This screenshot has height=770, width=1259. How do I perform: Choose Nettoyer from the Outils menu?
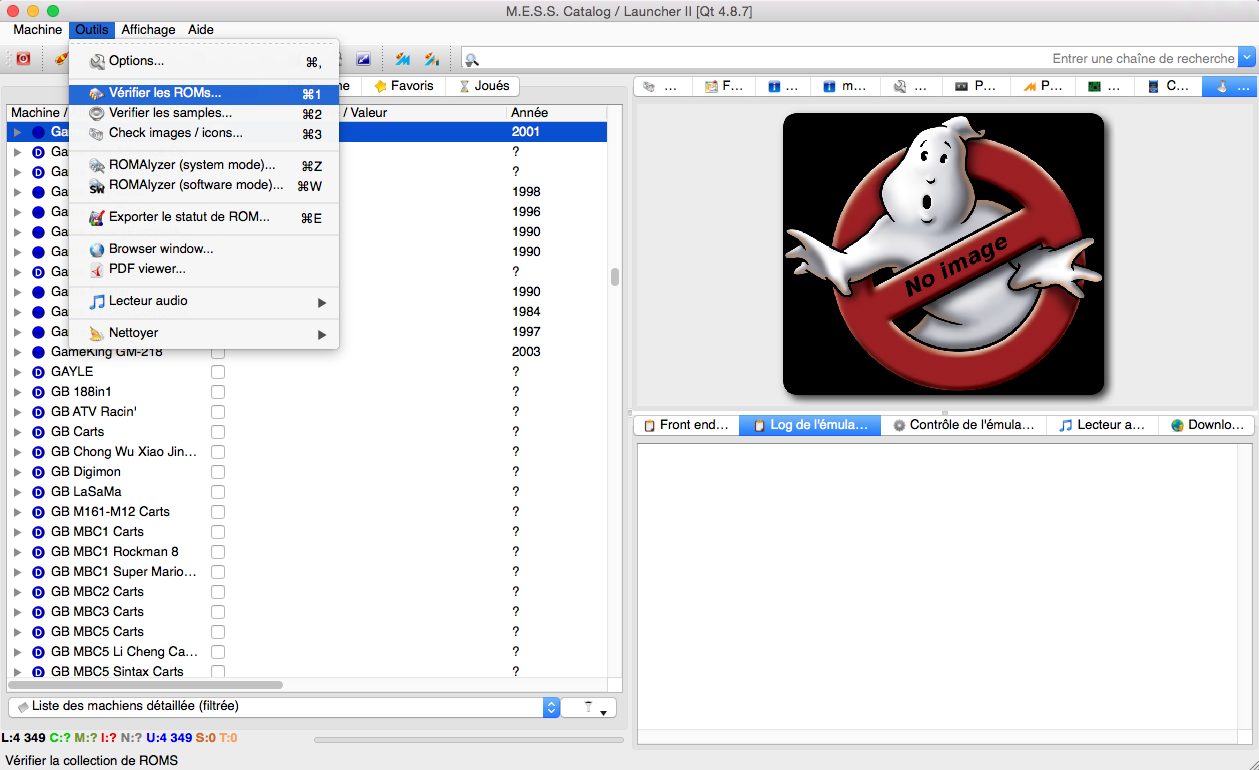tap(204, 333)
